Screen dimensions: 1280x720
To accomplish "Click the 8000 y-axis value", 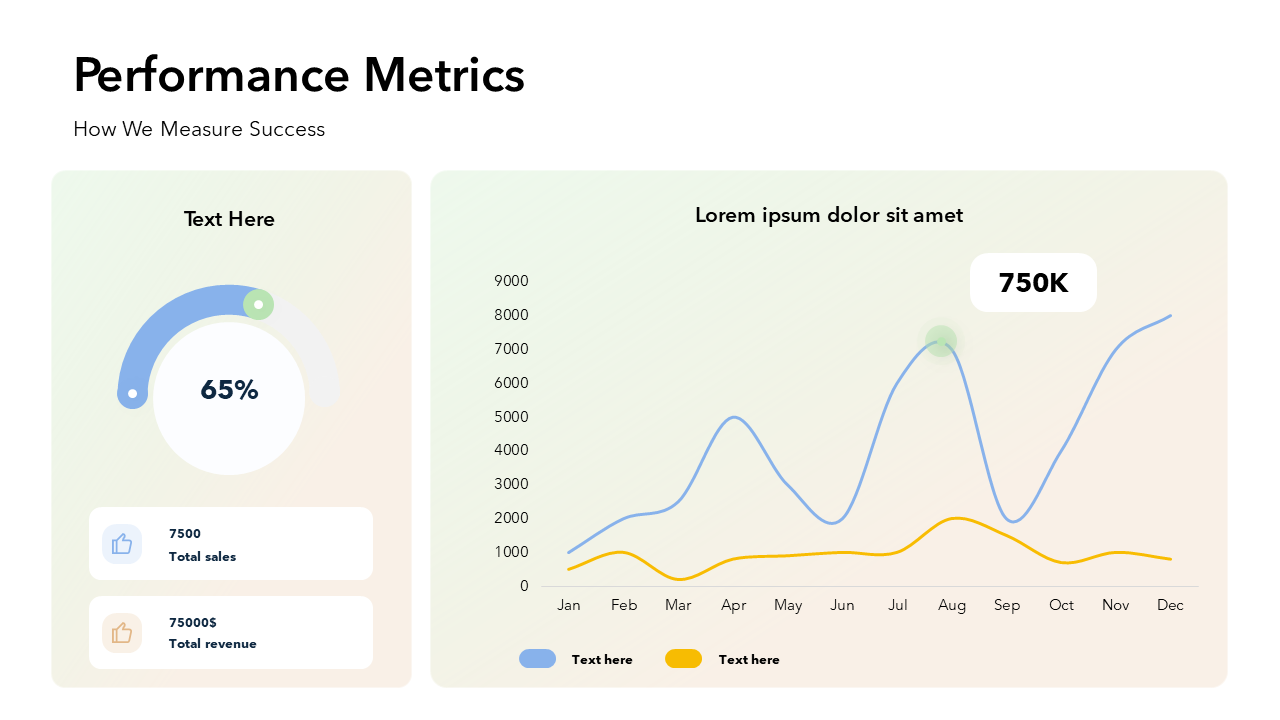I will point(511,315).
